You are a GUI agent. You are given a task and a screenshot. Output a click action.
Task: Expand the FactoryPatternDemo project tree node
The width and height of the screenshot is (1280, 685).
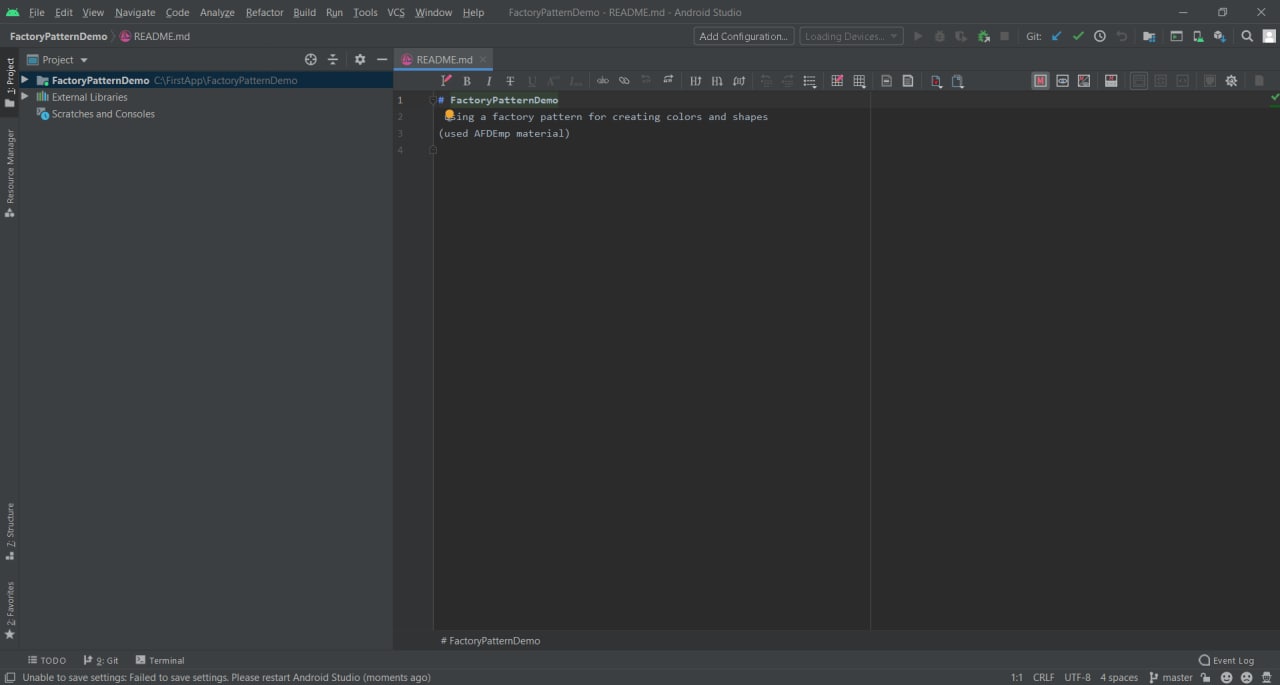(25, 80)
